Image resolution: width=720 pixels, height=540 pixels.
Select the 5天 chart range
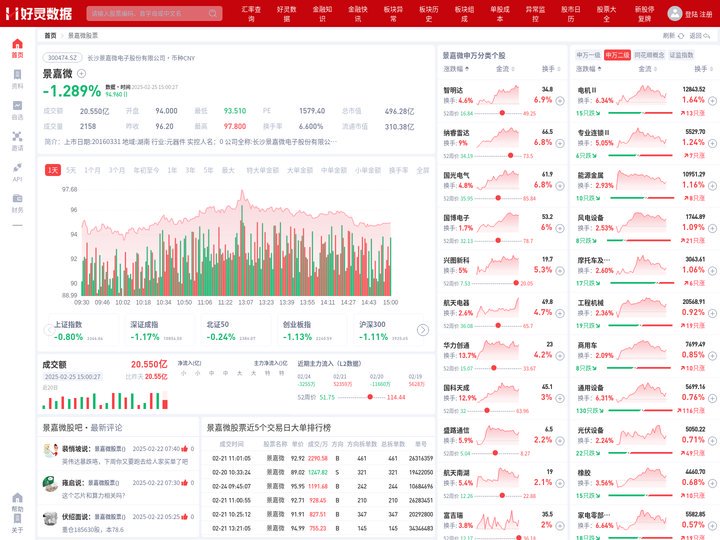coord(71,170)
